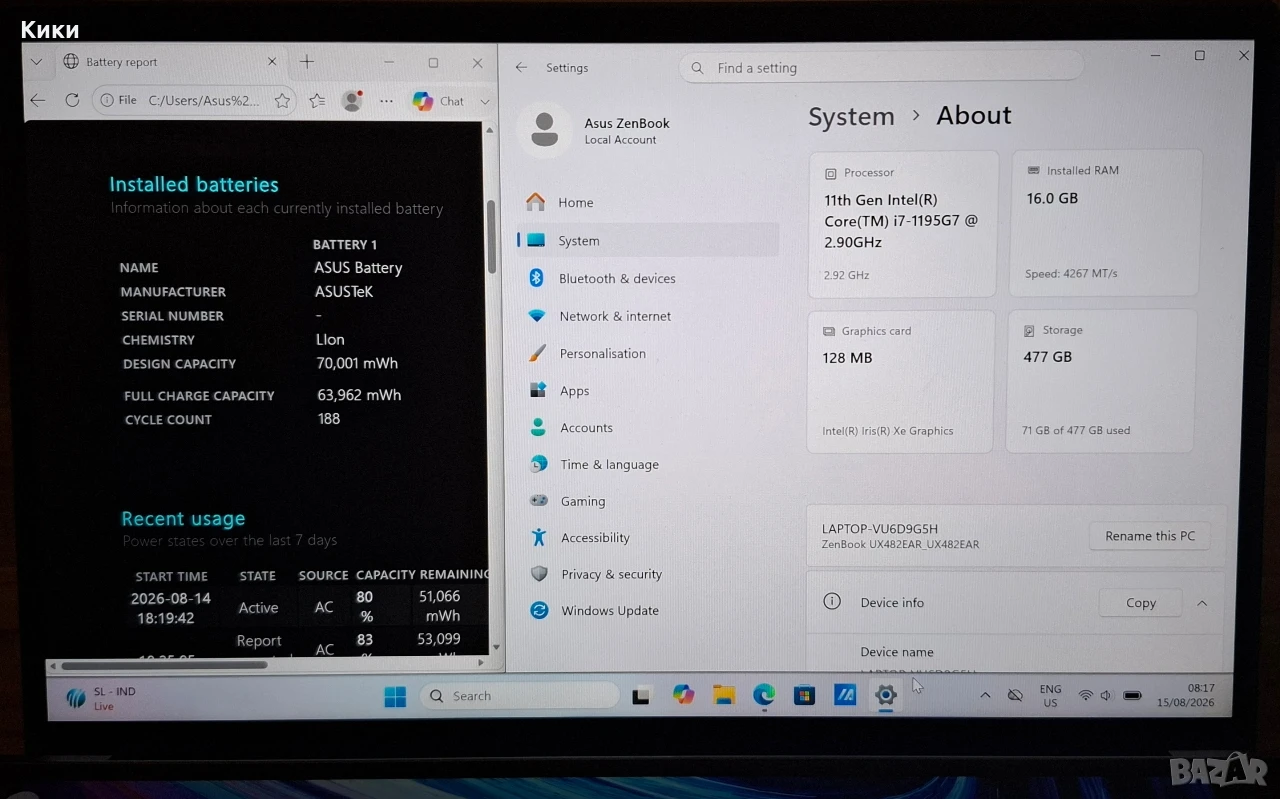1280x799 pixels.
Task: Open the Storage card
Action: point(1101,380)
